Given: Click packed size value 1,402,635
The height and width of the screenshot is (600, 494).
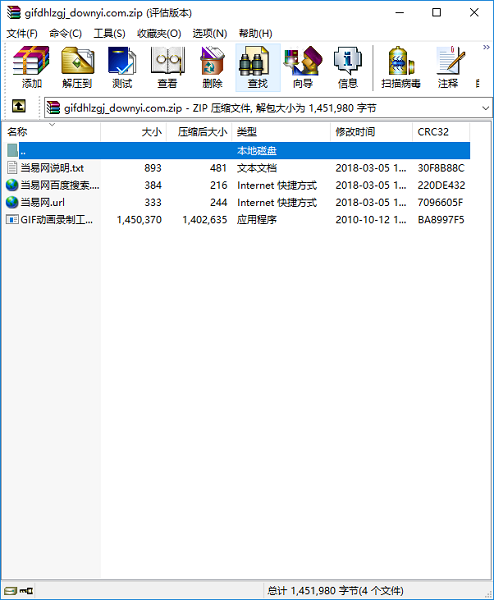Looking at the screenshot, I should click(x=205, y=220).
